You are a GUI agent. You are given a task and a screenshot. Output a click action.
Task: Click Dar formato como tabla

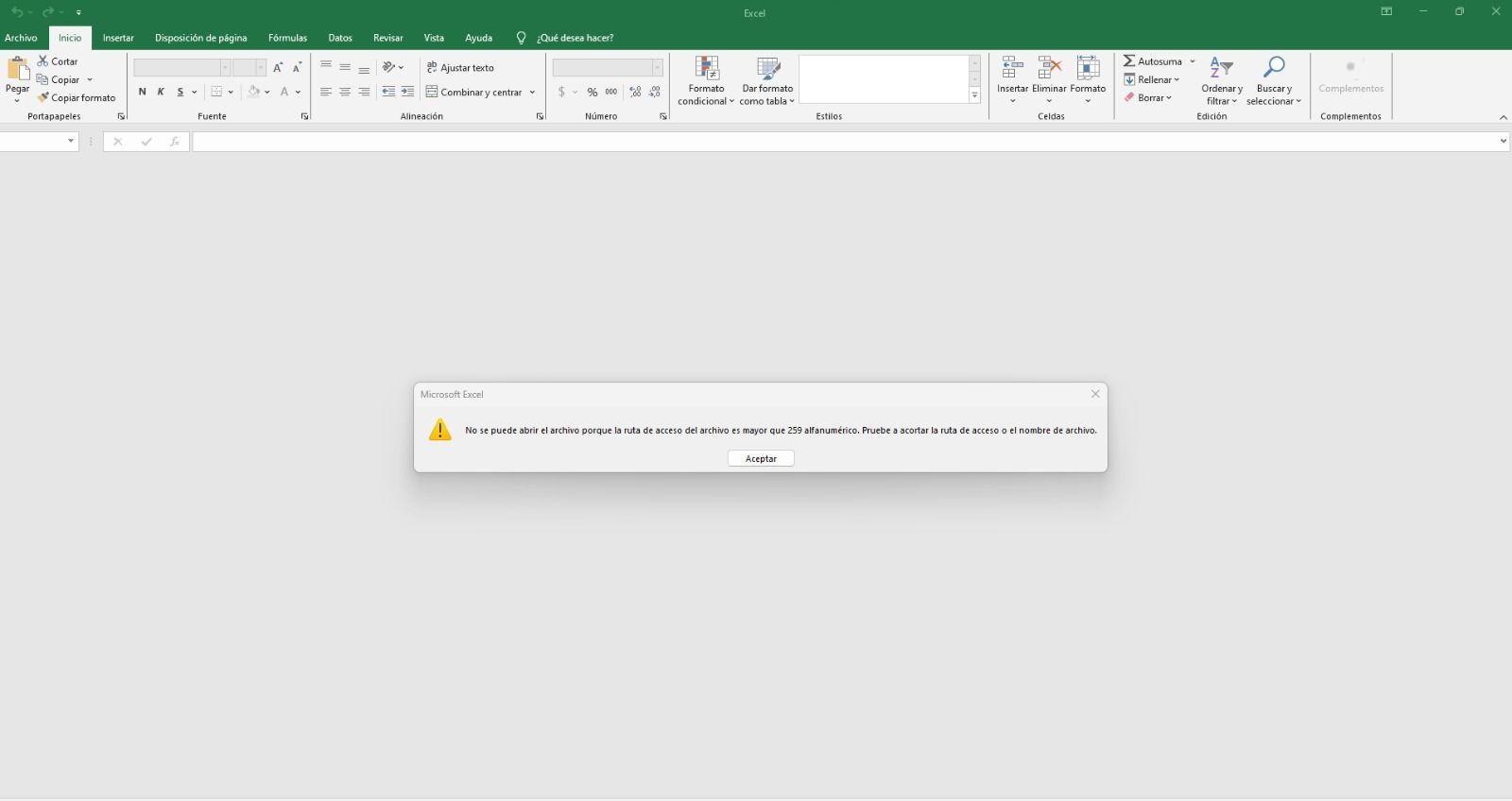pyautogui.click(x=767, y=80)
